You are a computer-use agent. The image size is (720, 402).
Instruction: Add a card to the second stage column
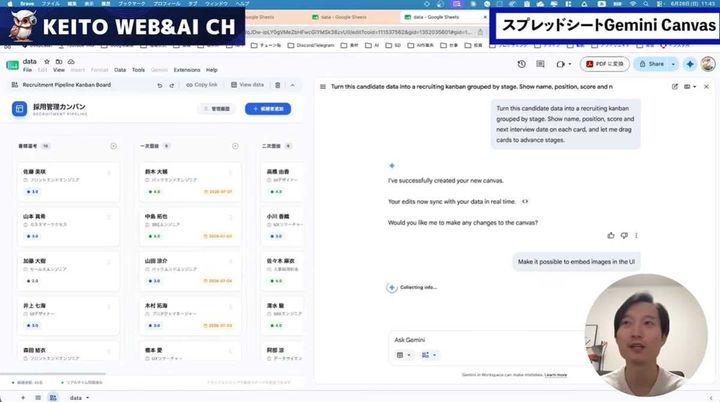pos(235,146)
